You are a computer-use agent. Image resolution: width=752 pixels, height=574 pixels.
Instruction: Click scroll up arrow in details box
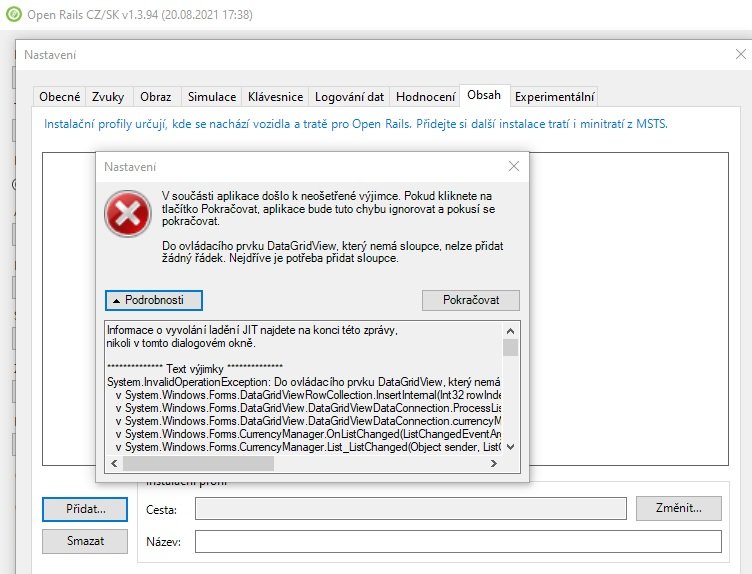(x=510, y=331)
